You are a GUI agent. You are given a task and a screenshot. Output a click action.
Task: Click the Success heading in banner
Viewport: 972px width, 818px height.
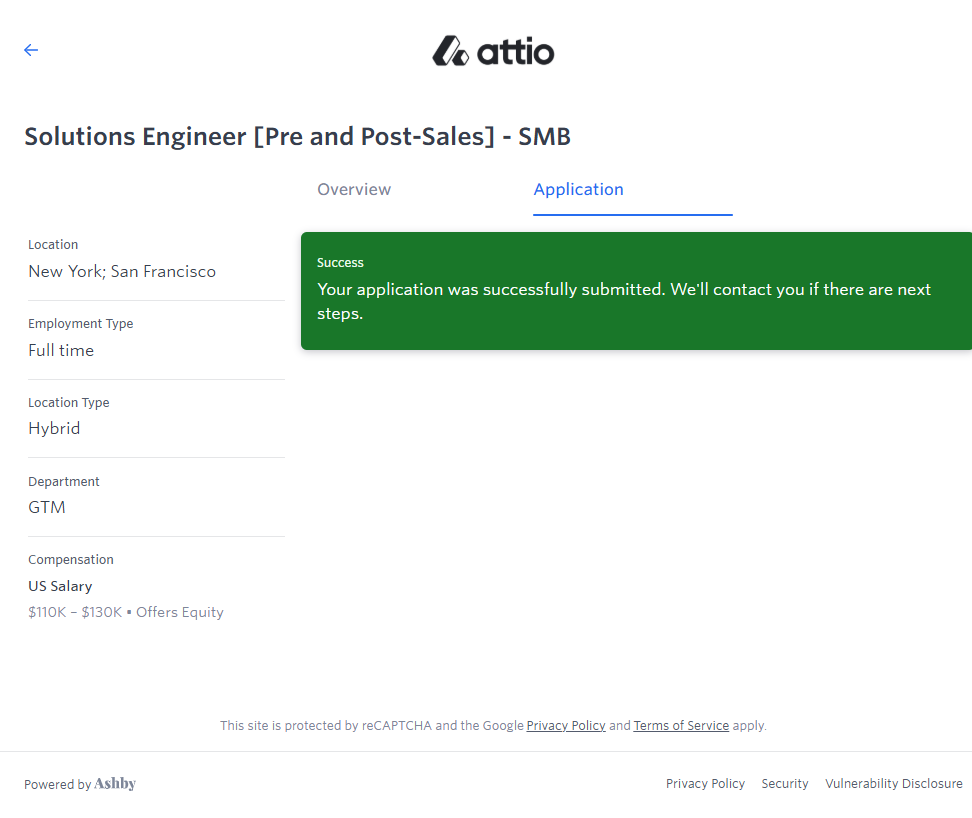pos(340,263)
